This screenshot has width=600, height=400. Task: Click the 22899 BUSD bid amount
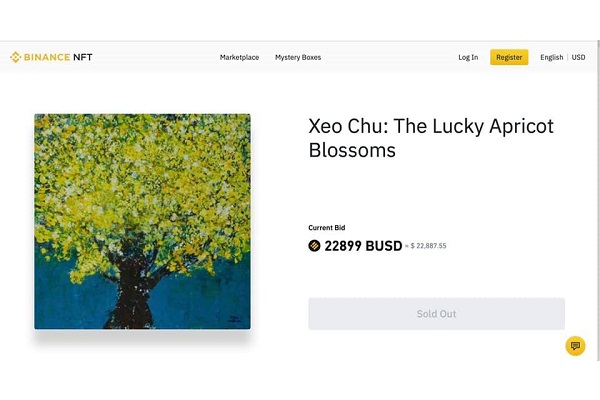pos(363,246)
